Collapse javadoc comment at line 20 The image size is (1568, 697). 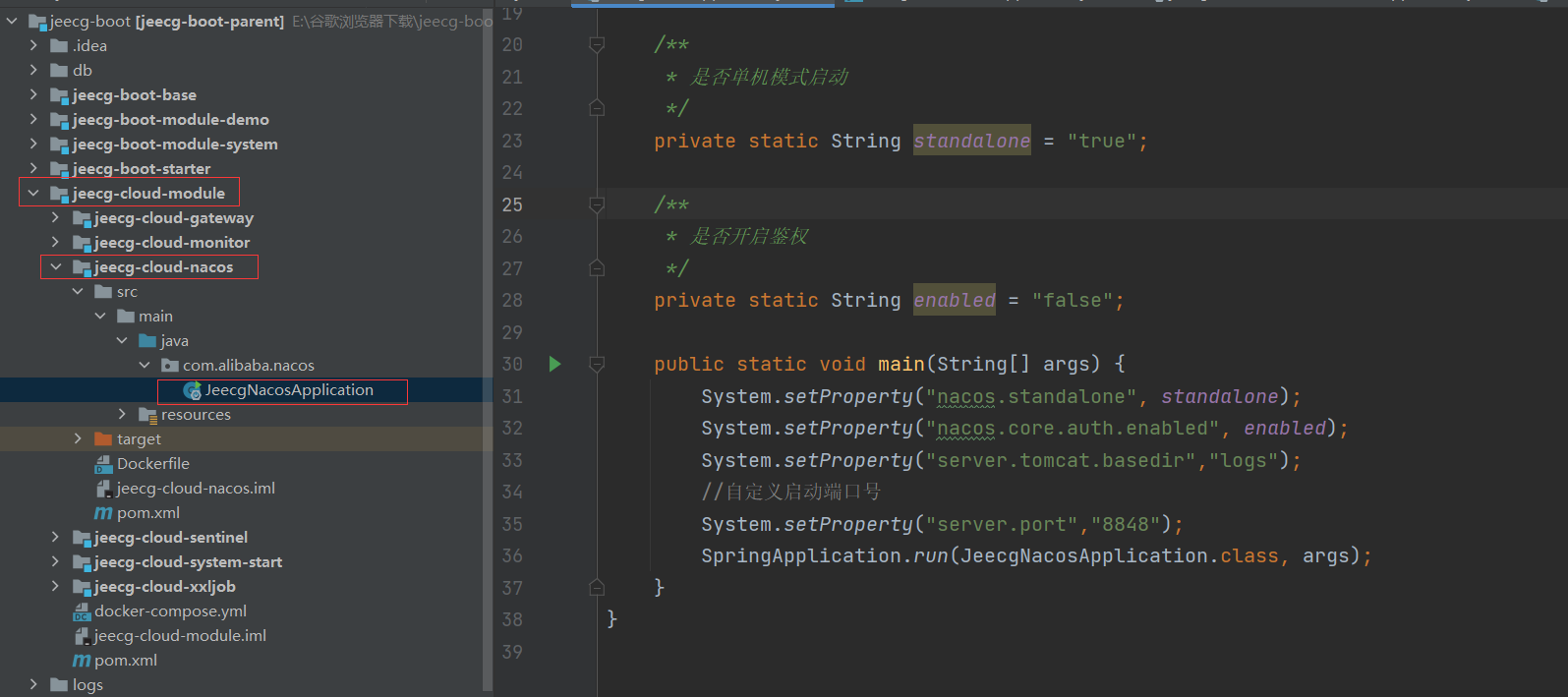596,44
